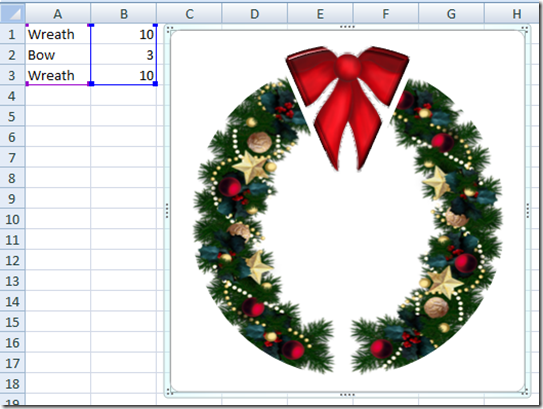Screen dimensions: 543x409
Task: Click cell A1 containing Wreath
Action: click(58, 34)
